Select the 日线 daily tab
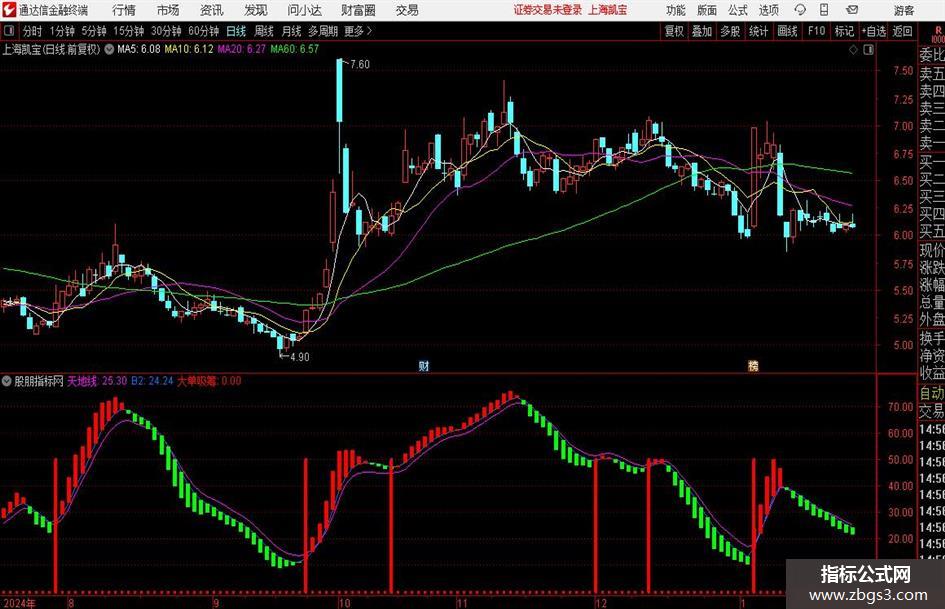945x609 pixels. [x=236, y=31]
